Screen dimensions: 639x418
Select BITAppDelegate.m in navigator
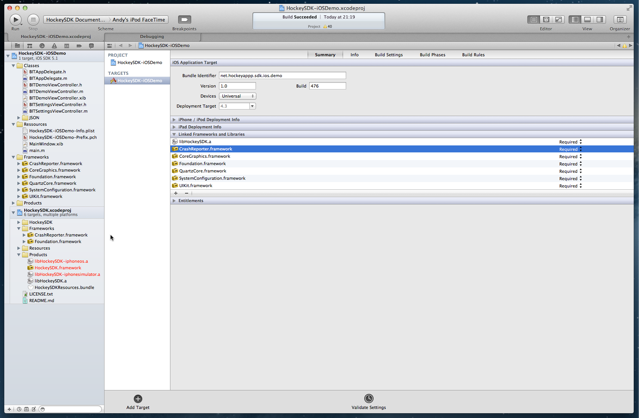48,78
